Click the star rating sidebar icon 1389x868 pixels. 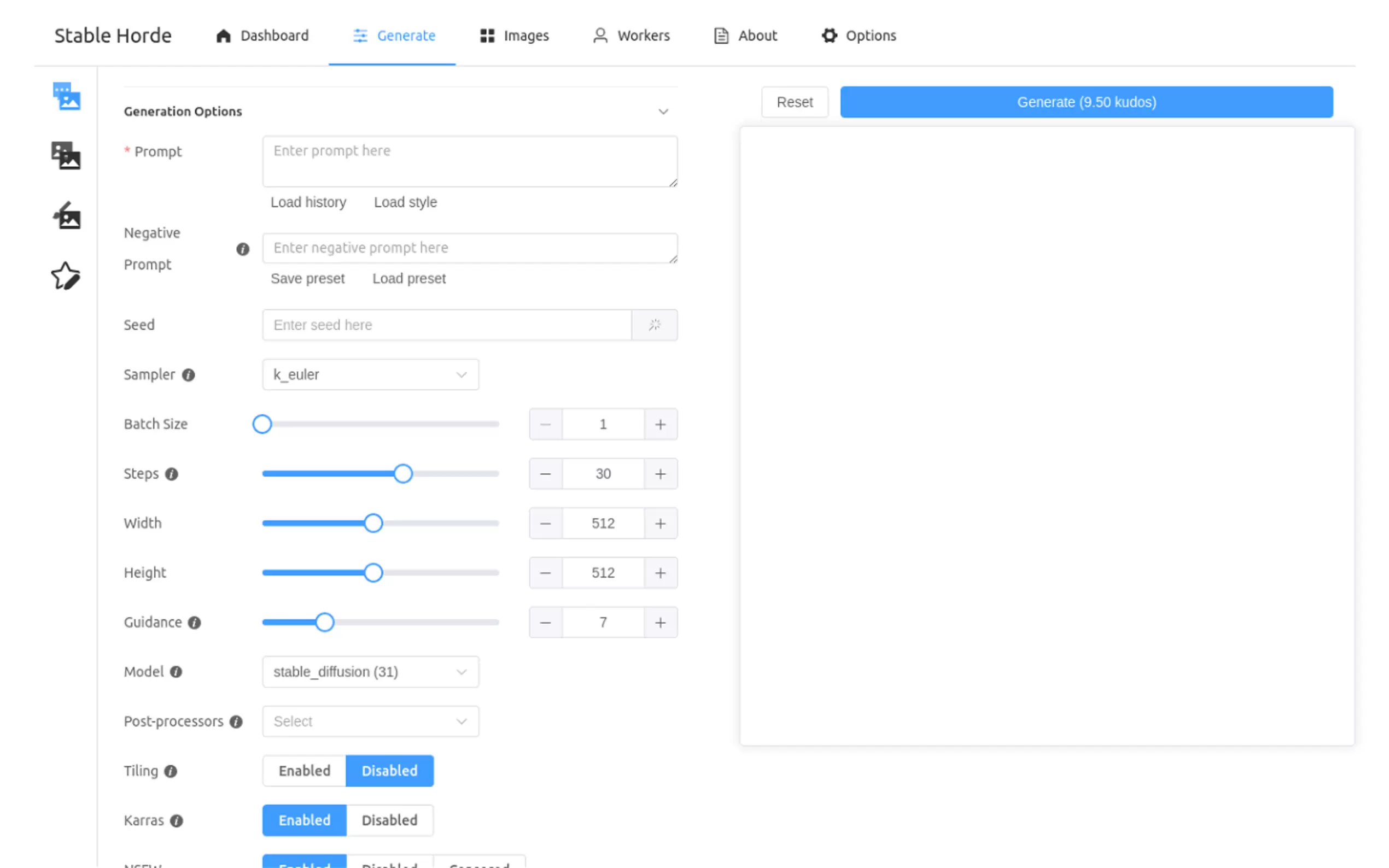click(x=66, y=276)
